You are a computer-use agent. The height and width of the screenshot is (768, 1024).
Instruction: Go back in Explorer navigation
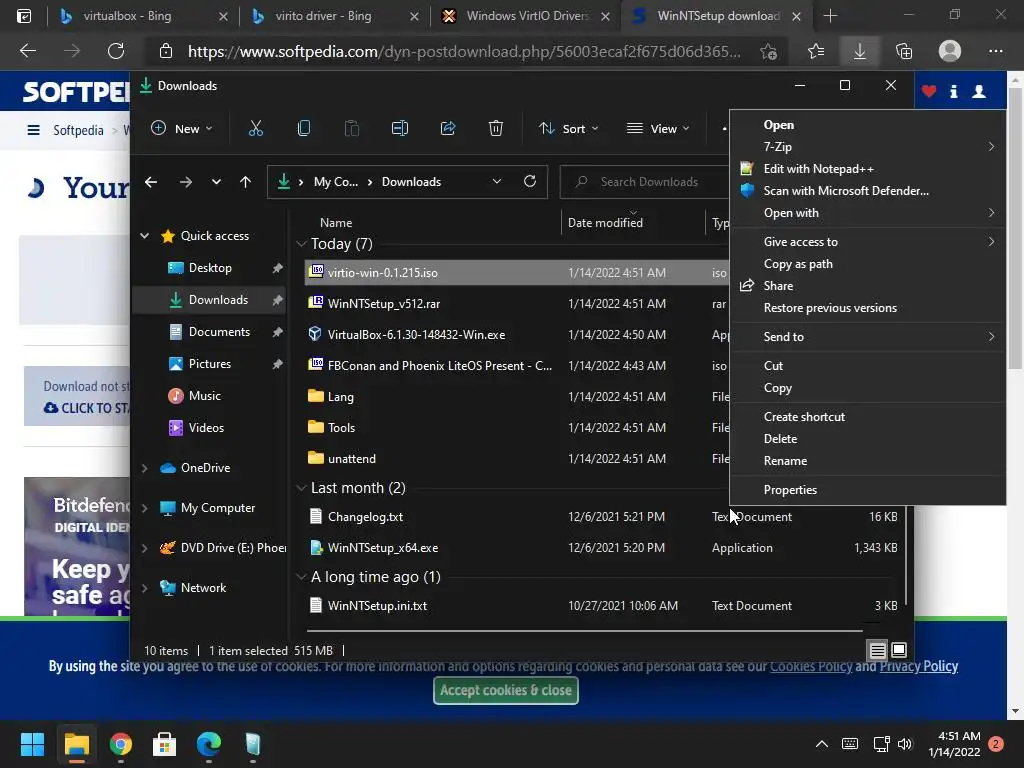pyautogui.click(x=151, y=182)
